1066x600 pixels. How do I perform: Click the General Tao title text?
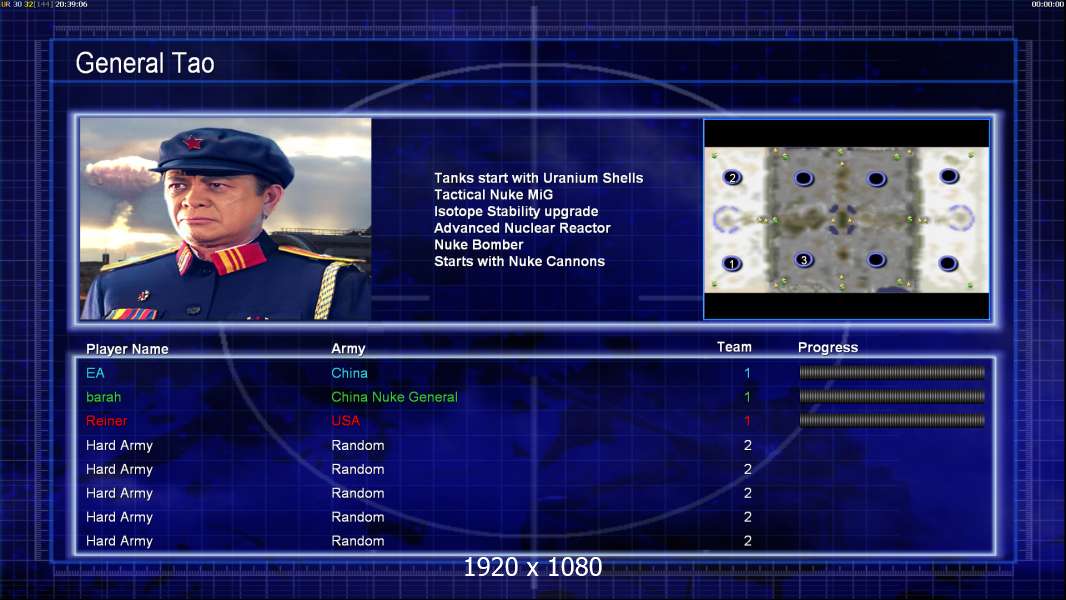tap(145, 63)
